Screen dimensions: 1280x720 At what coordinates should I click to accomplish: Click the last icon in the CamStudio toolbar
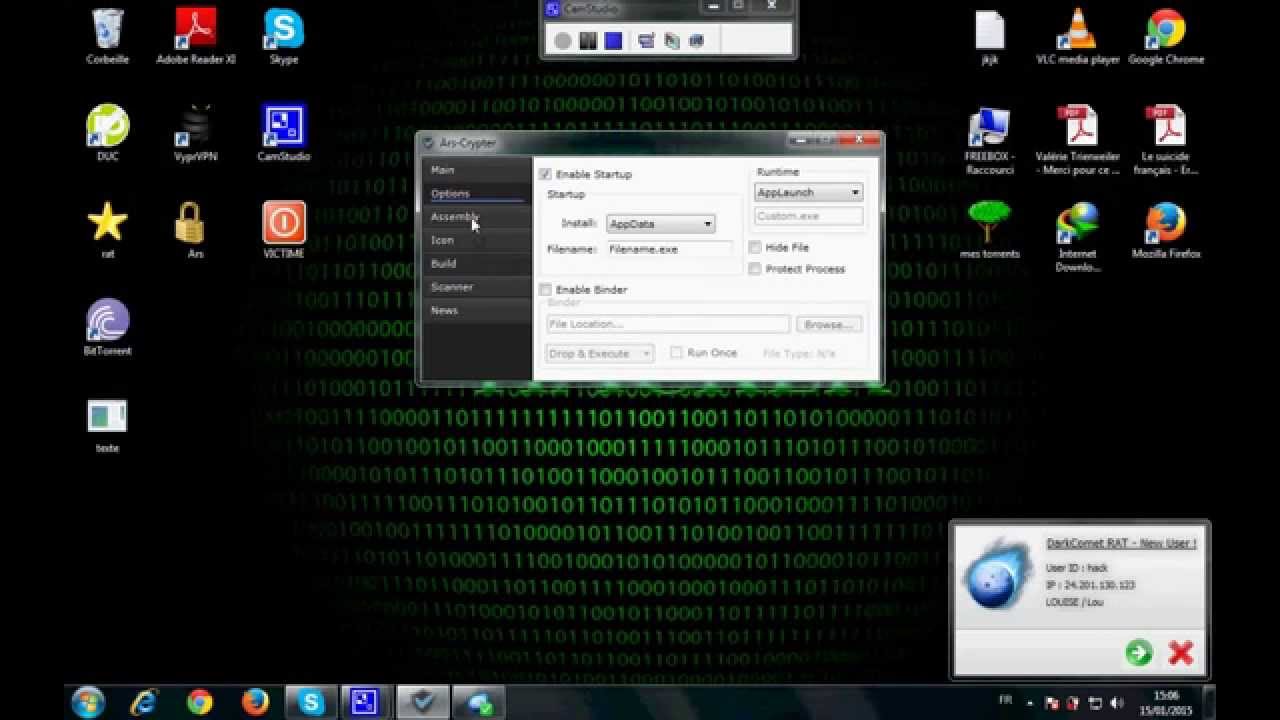(697, 40)
